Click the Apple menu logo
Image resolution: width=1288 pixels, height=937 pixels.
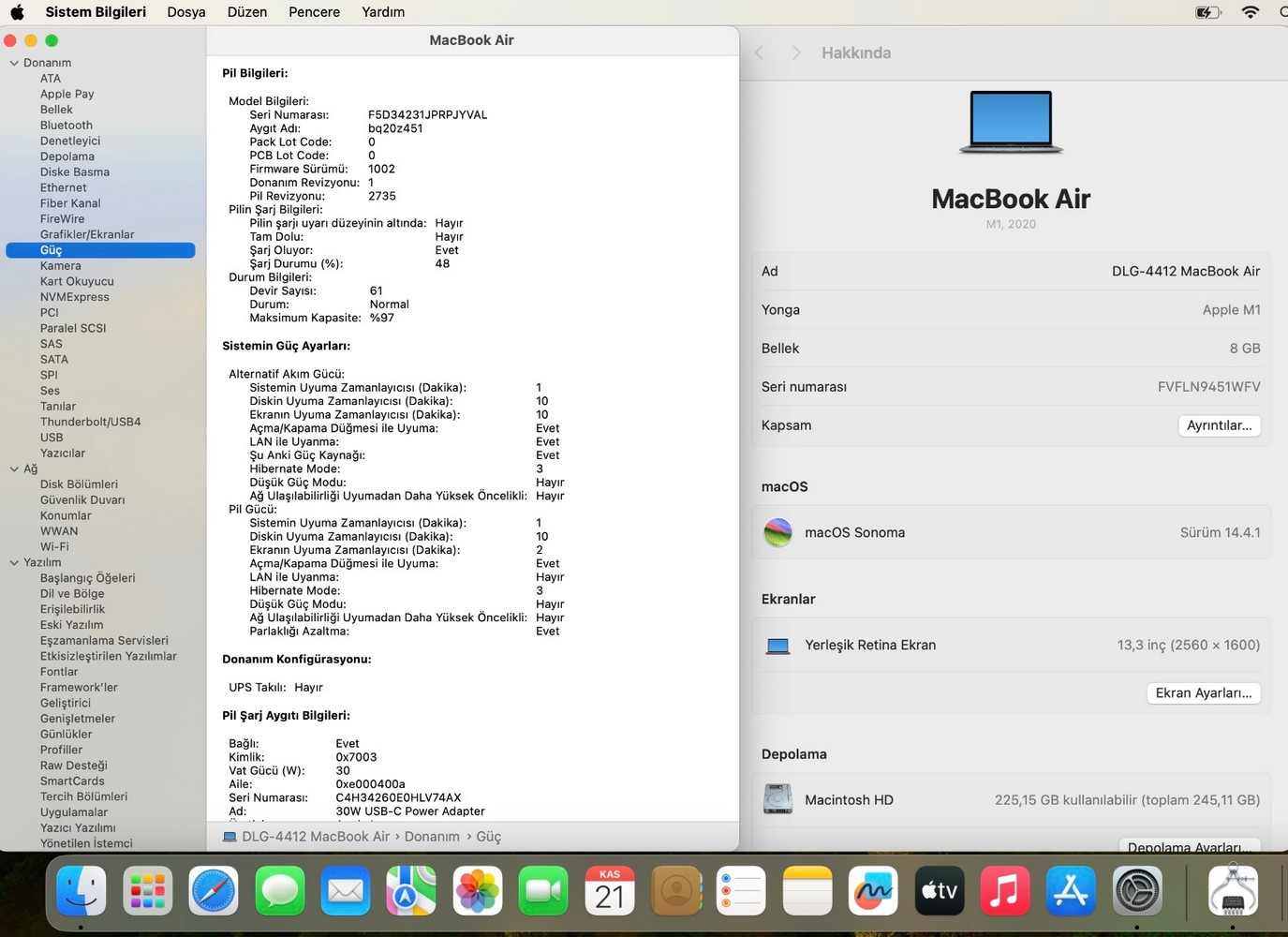click(x=17, y=12)
